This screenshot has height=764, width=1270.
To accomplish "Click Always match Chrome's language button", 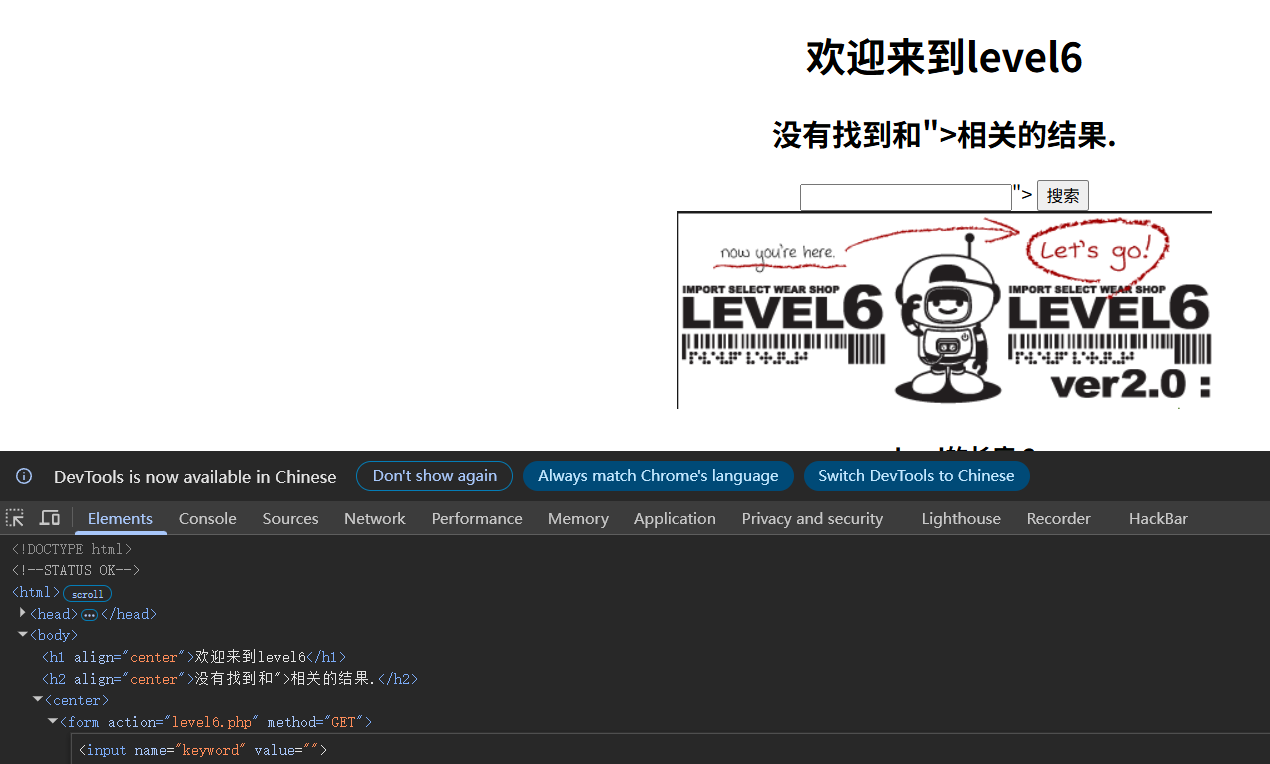I will [658, 476].
